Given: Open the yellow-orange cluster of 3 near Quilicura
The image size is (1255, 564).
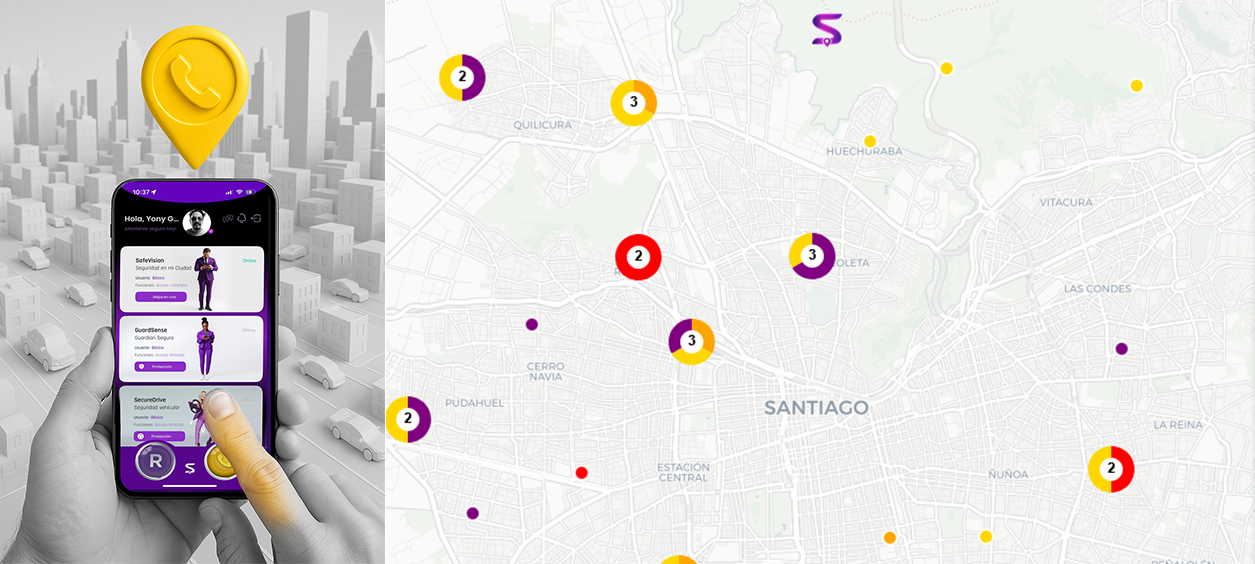Looking at the screenshot, I should (634, 103).
